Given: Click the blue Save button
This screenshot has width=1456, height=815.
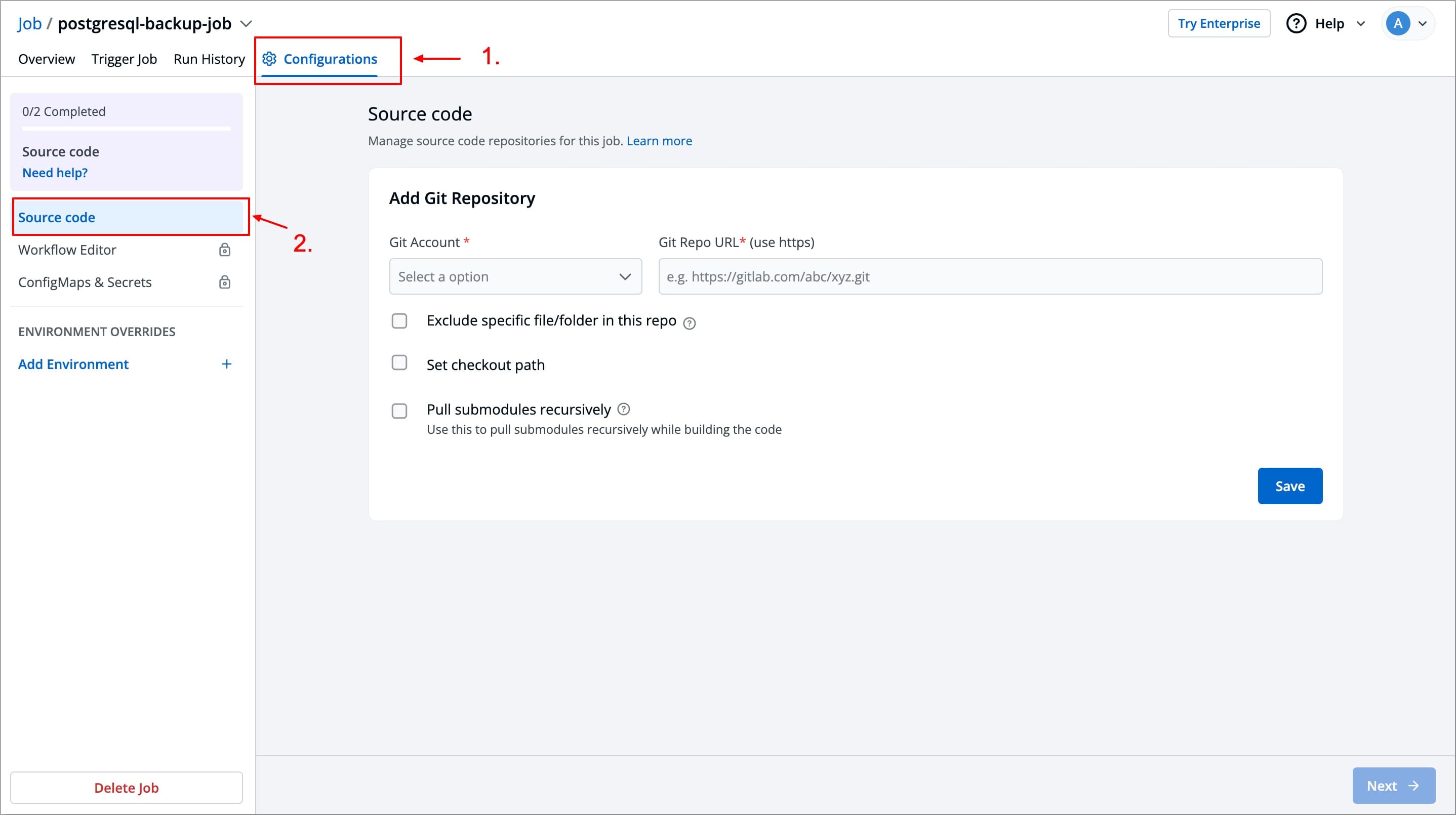Looking at the screenshot, I should coord(1289,486).
